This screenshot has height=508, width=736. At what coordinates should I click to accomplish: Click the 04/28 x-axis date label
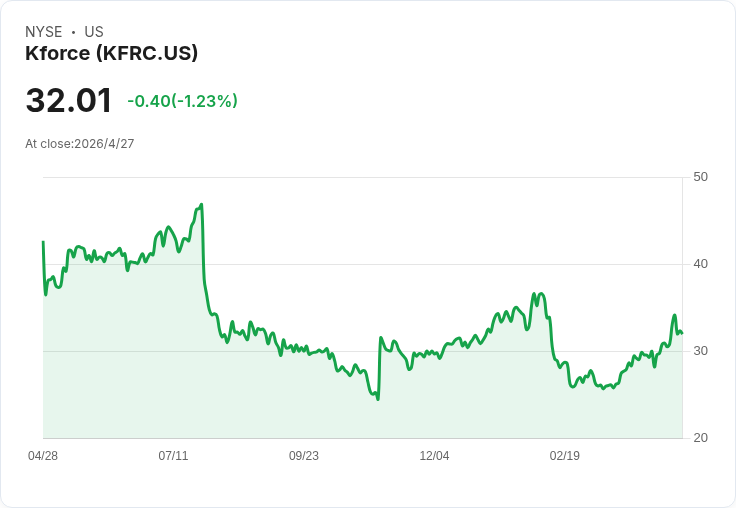click(x=43, y=456)
